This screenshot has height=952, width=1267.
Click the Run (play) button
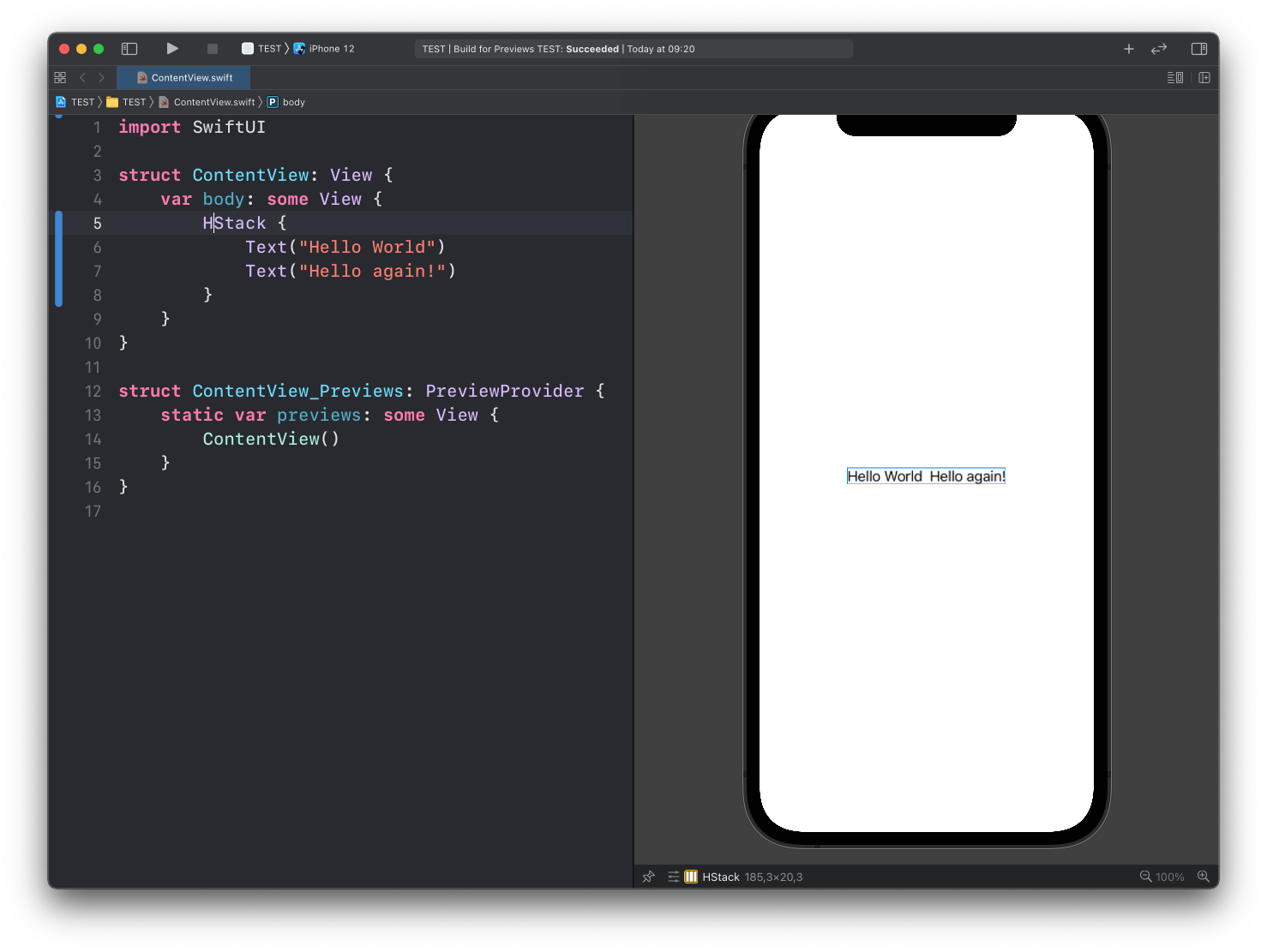172,49
